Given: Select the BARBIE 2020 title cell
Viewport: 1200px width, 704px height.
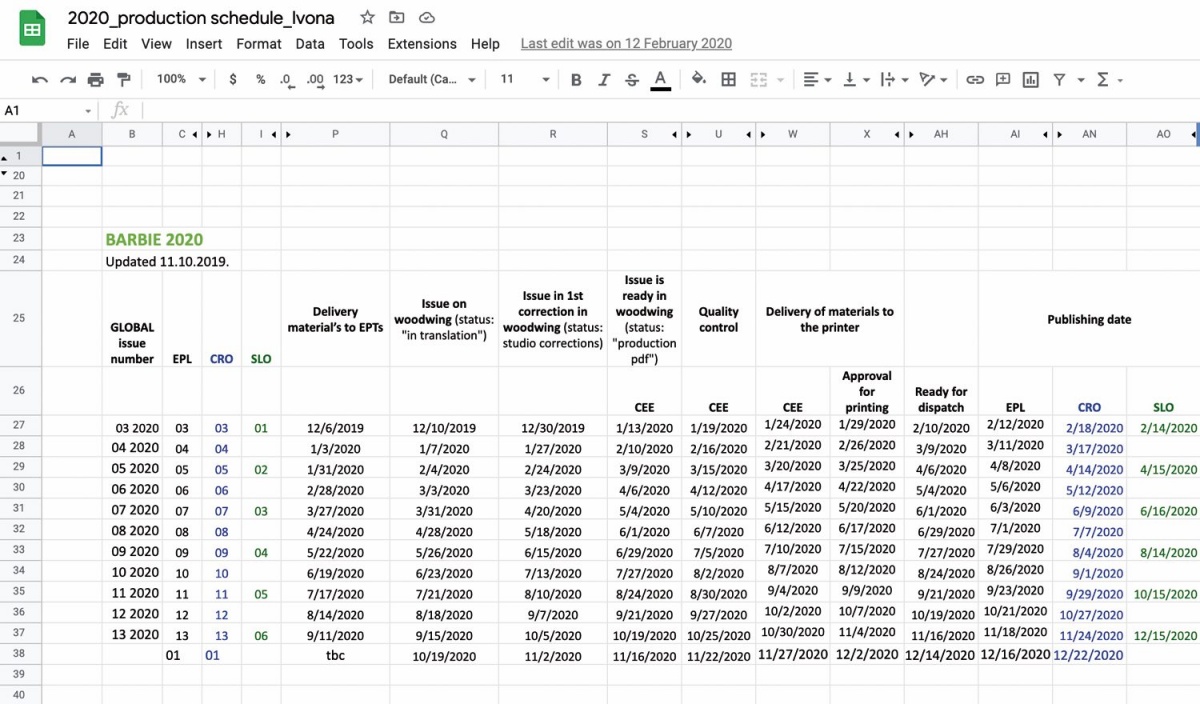Looking at the screenshot, I should pyautogui.click(x=154, y=239).
